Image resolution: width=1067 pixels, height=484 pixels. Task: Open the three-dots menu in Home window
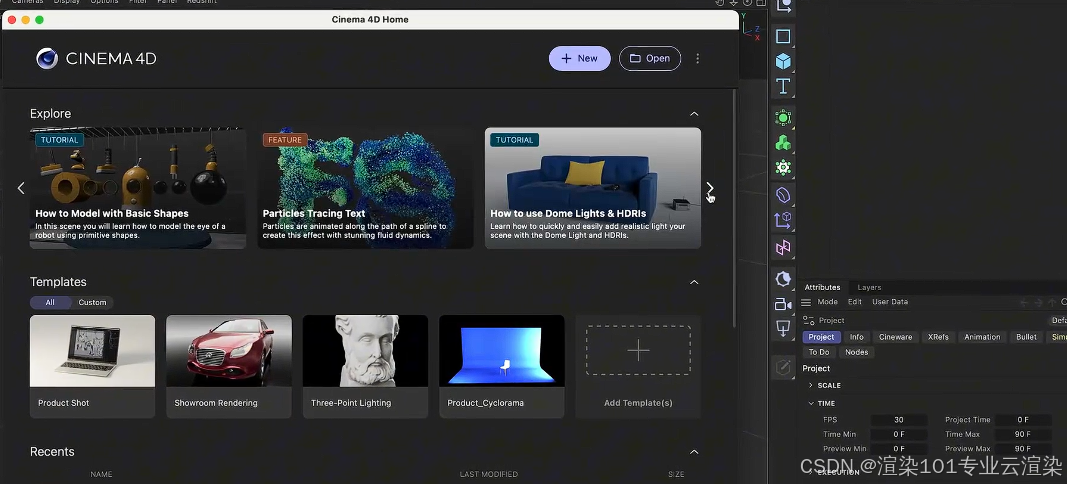697,59
